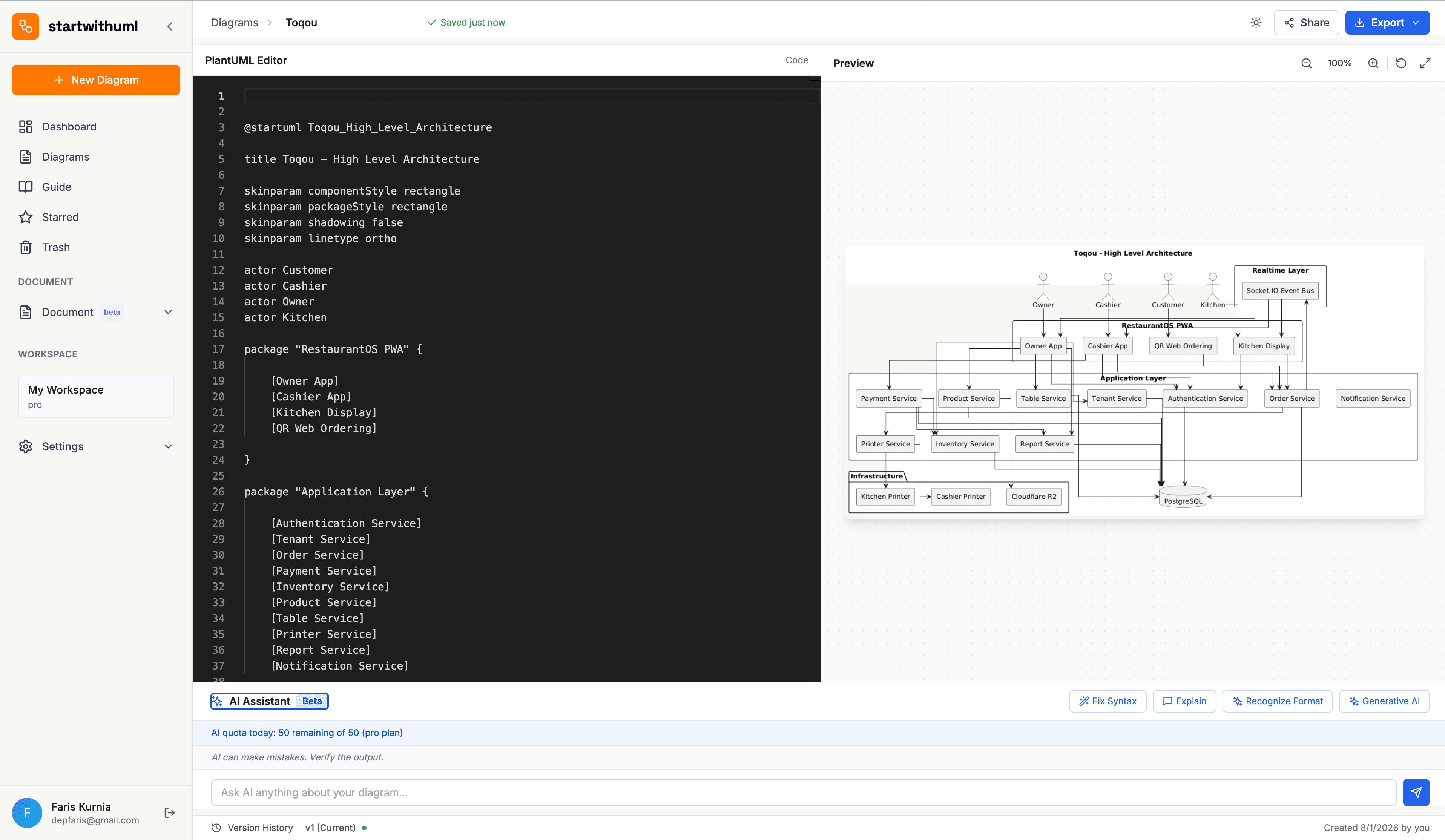Focus the Ask AI input field
The image size is (1445, 840).
click(x=803, y=792)
